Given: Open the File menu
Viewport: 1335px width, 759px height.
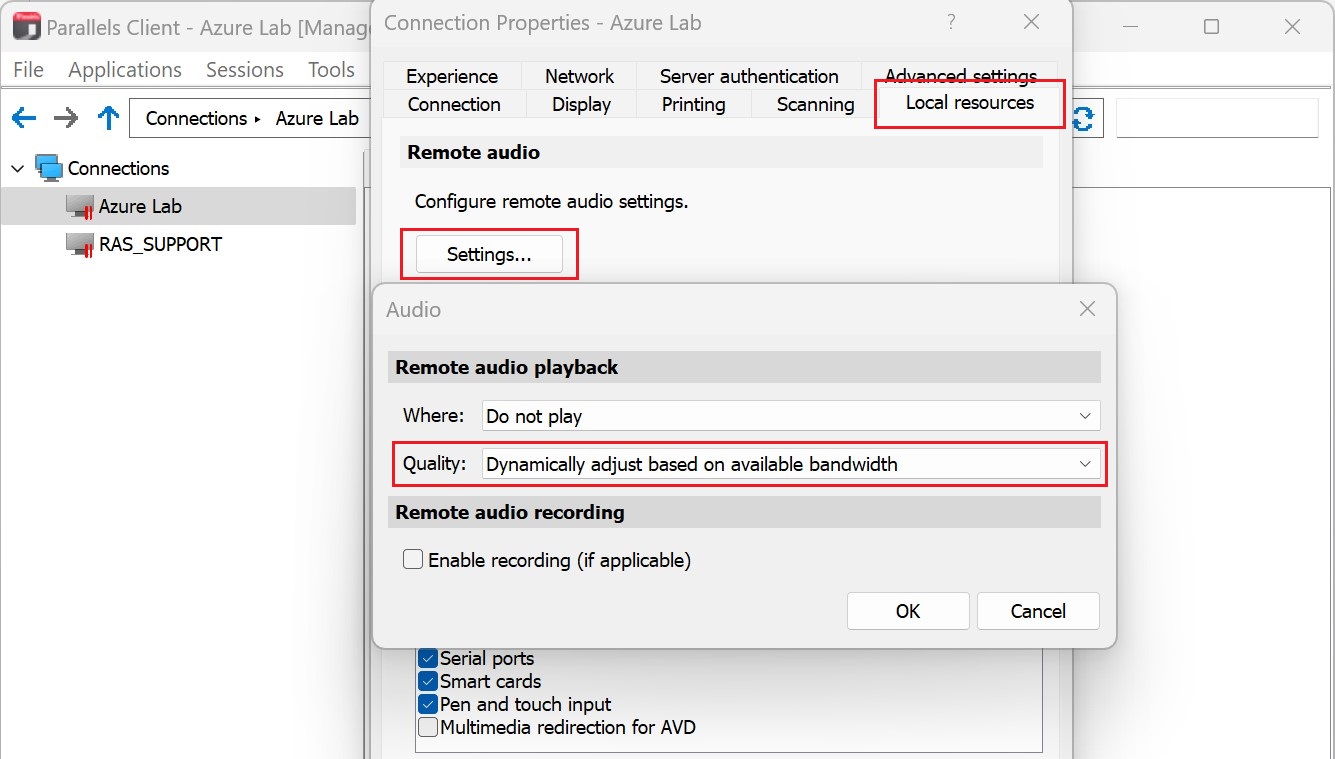Looking at the screenshot, I should click(28, 70).
